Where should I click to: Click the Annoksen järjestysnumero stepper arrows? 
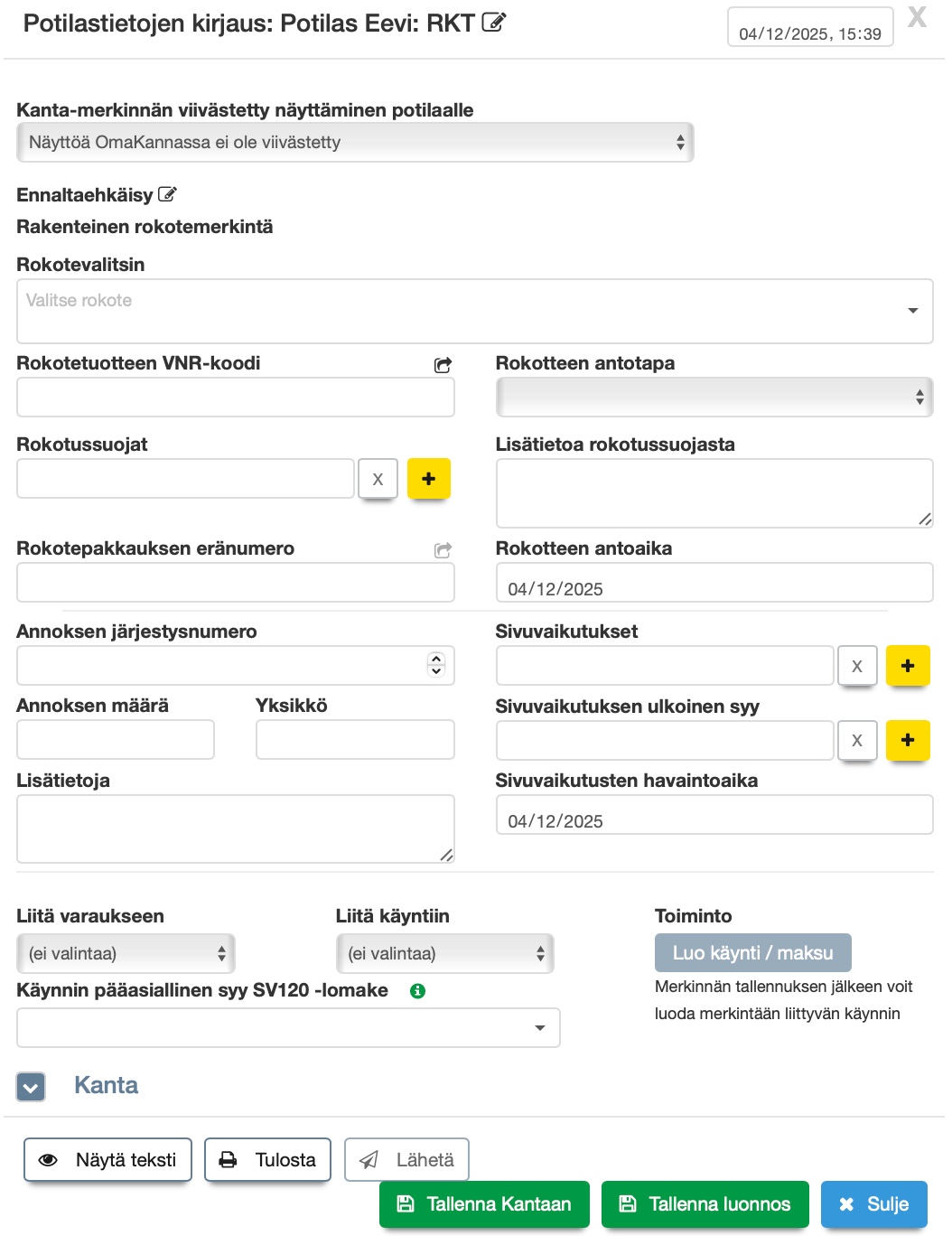pyautogui.click(x=436, y=665)
